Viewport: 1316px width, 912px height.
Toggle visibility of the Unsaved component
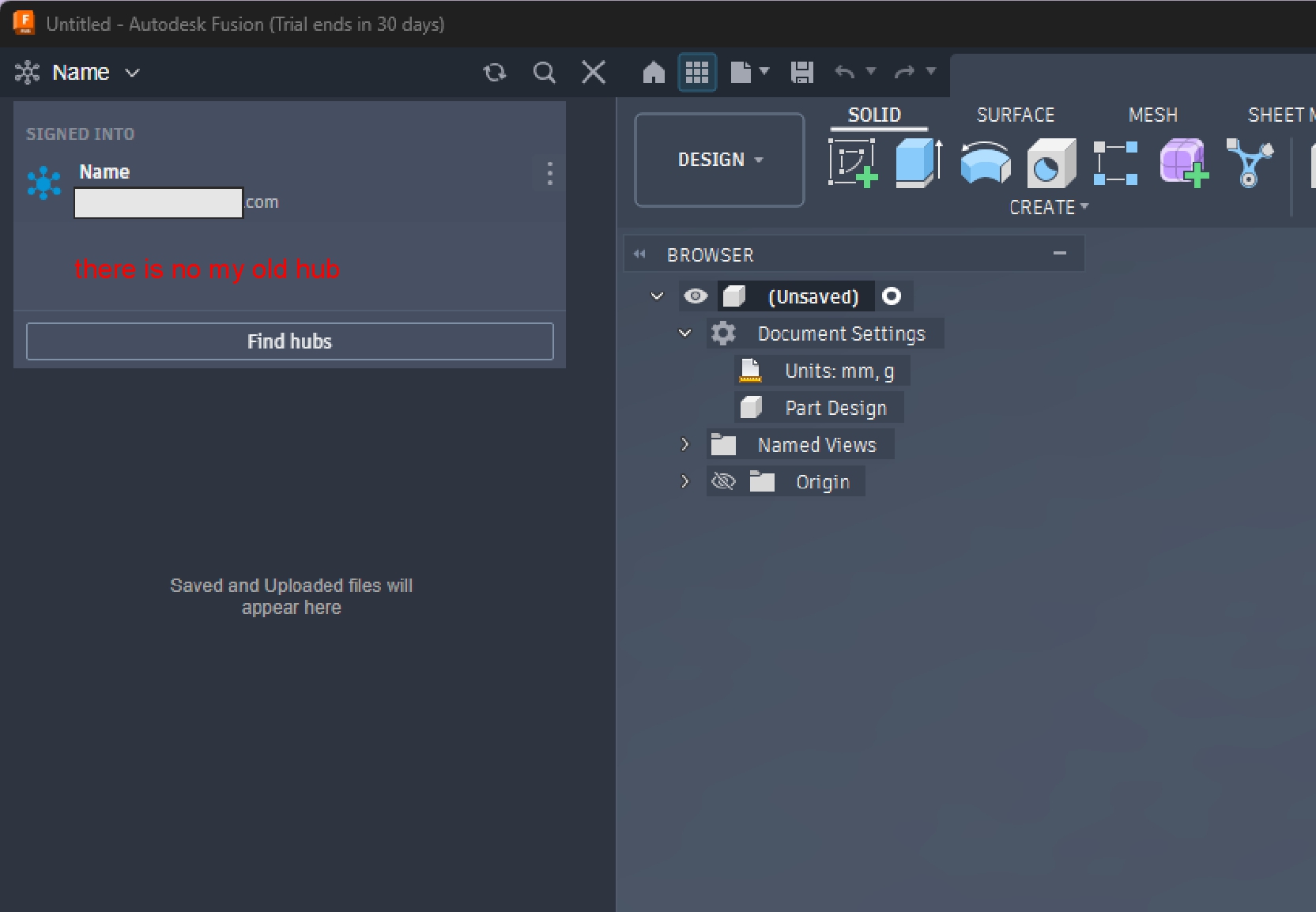(x=696, y=296)
